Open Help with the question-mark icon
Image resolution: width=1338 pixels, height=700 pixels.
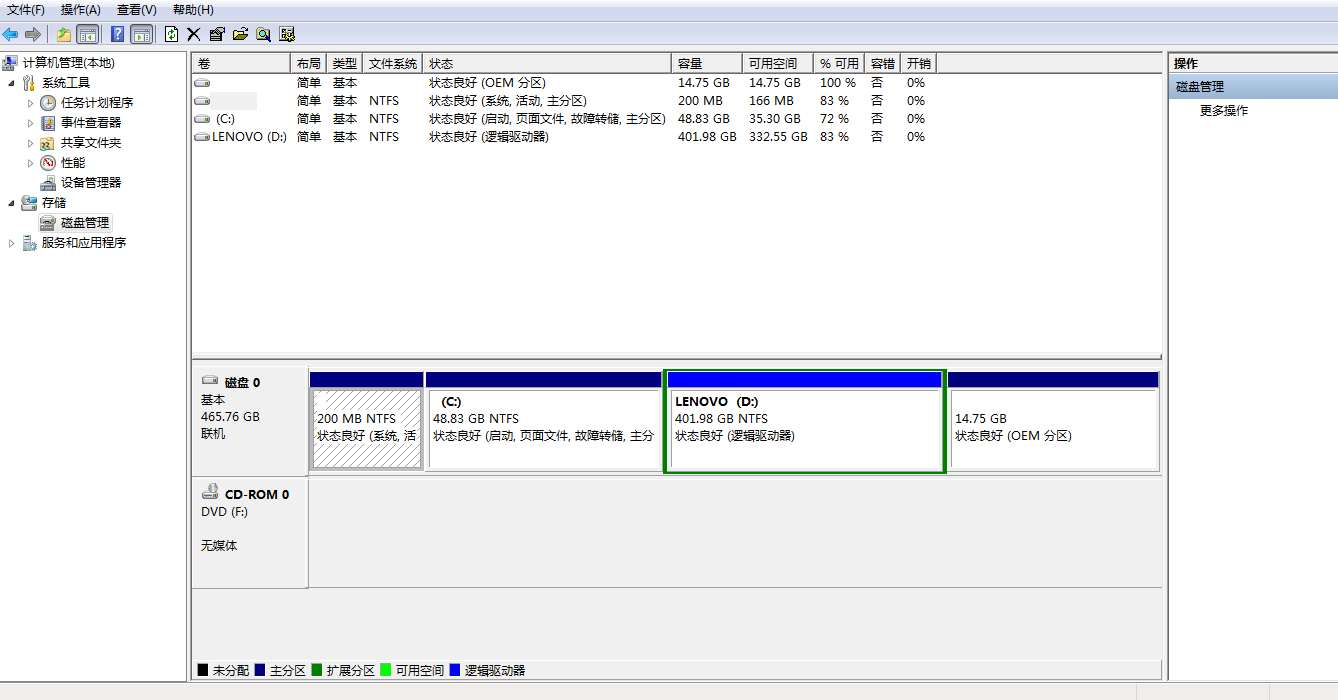point(118,34)
